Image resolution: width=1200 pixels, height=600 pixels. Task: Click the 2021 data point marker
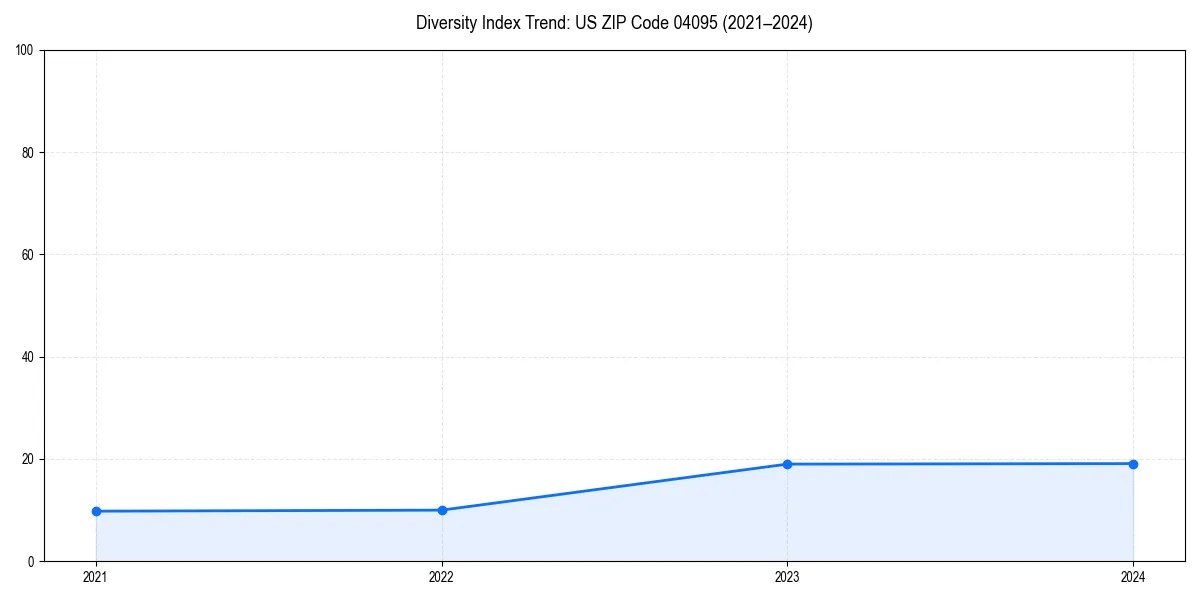(96, 511)
